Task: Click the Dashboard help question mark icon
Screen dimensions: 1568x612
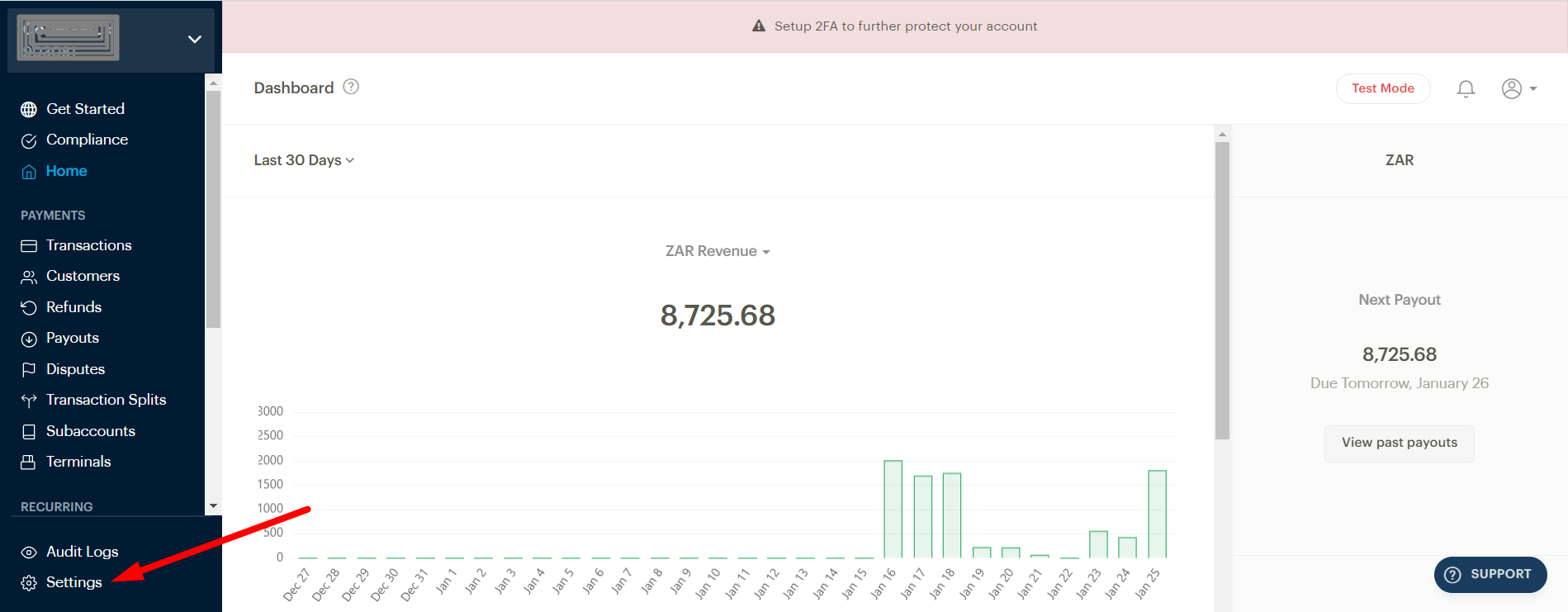Action: point(351,87)
